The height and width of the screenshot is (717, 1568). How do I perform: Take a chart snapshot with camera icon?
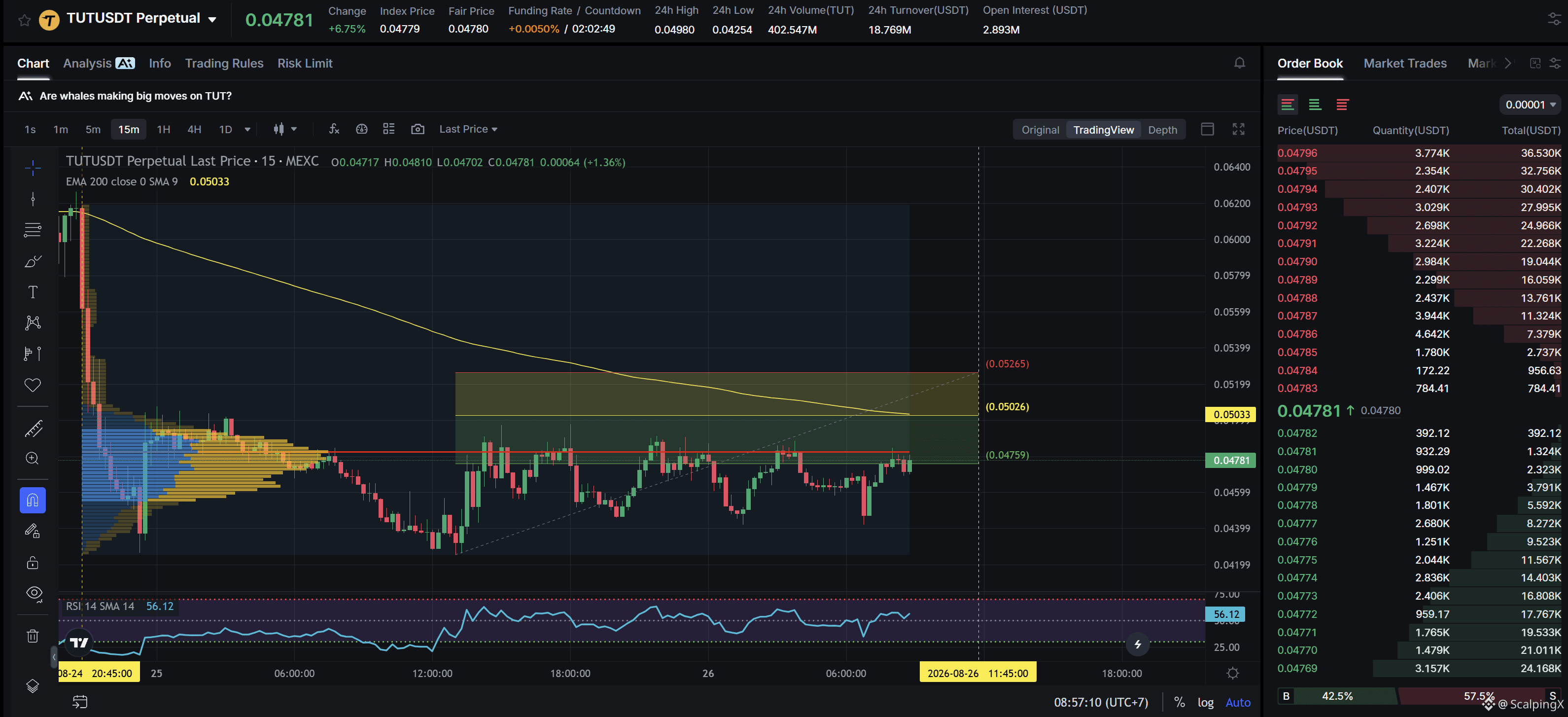click(418, 129)
